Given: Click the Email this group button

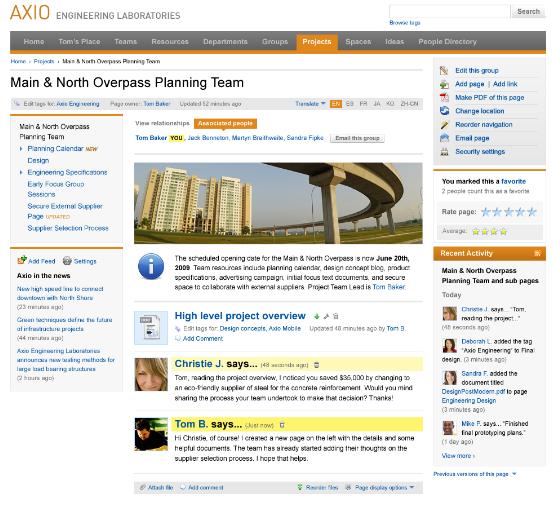Looking at the screenshot, I should pos(357,138).
